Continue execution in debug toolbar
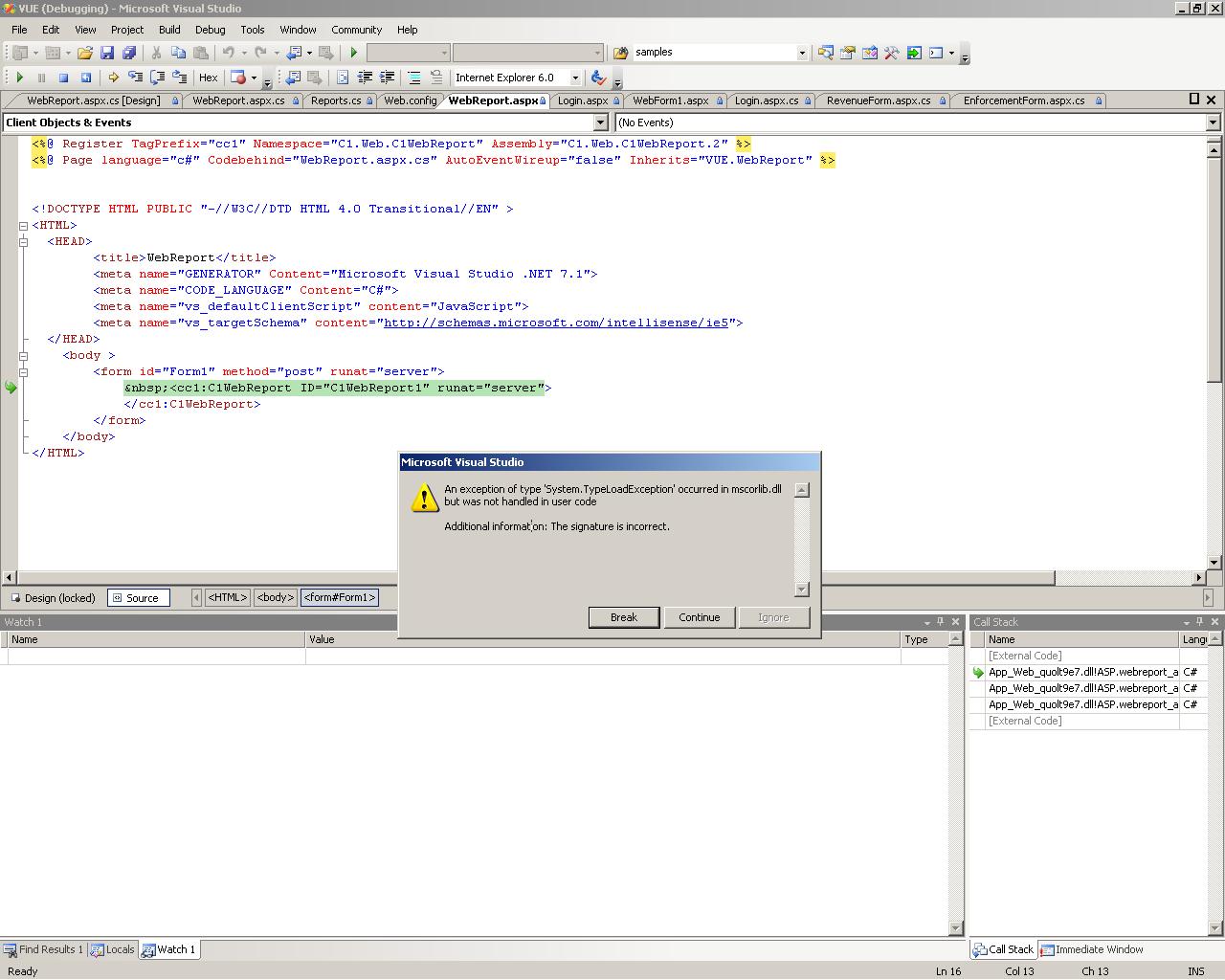The height and width of the screenshot is (980, 1225). click(x=20, y=78)
